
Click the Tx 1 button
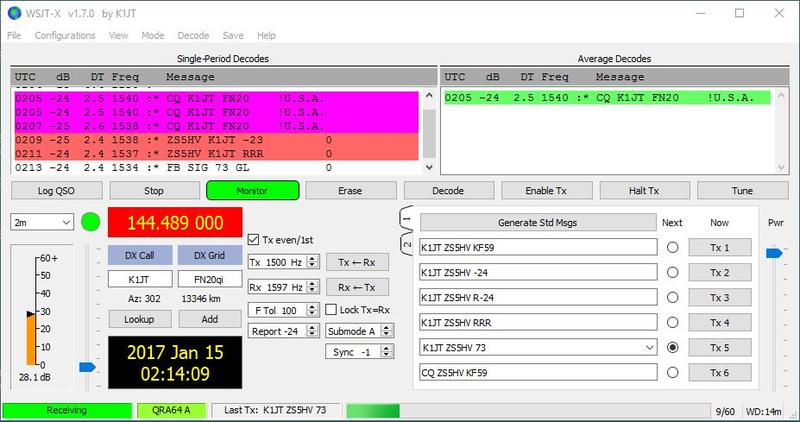(720, 247)
